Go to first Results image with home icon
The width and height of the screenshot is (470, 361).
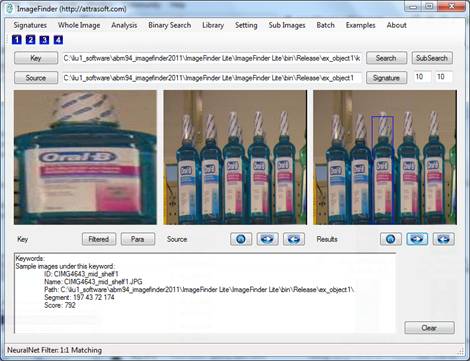(x=391, y=239)
